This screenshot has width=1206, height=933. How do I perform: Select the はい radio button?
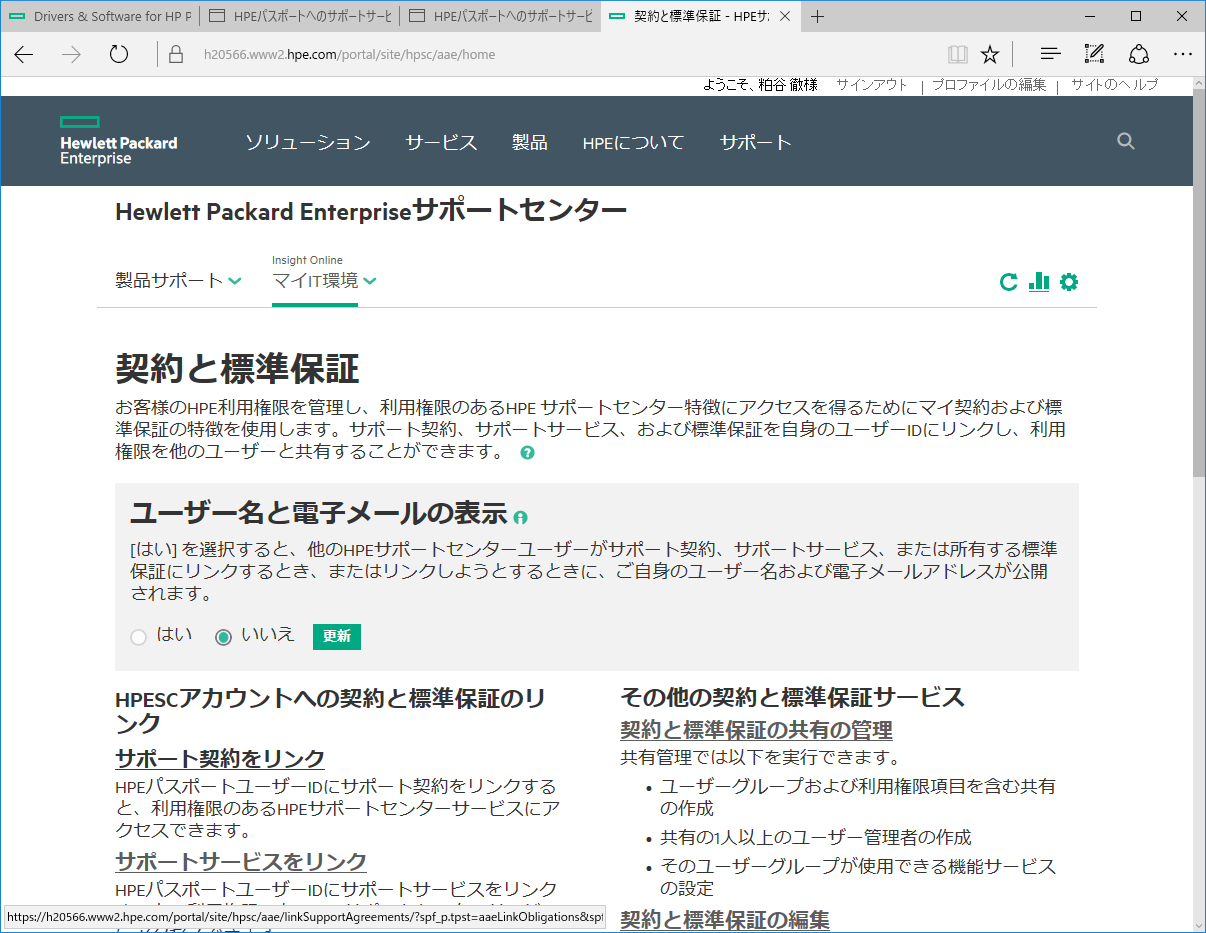tap(139, 637)
